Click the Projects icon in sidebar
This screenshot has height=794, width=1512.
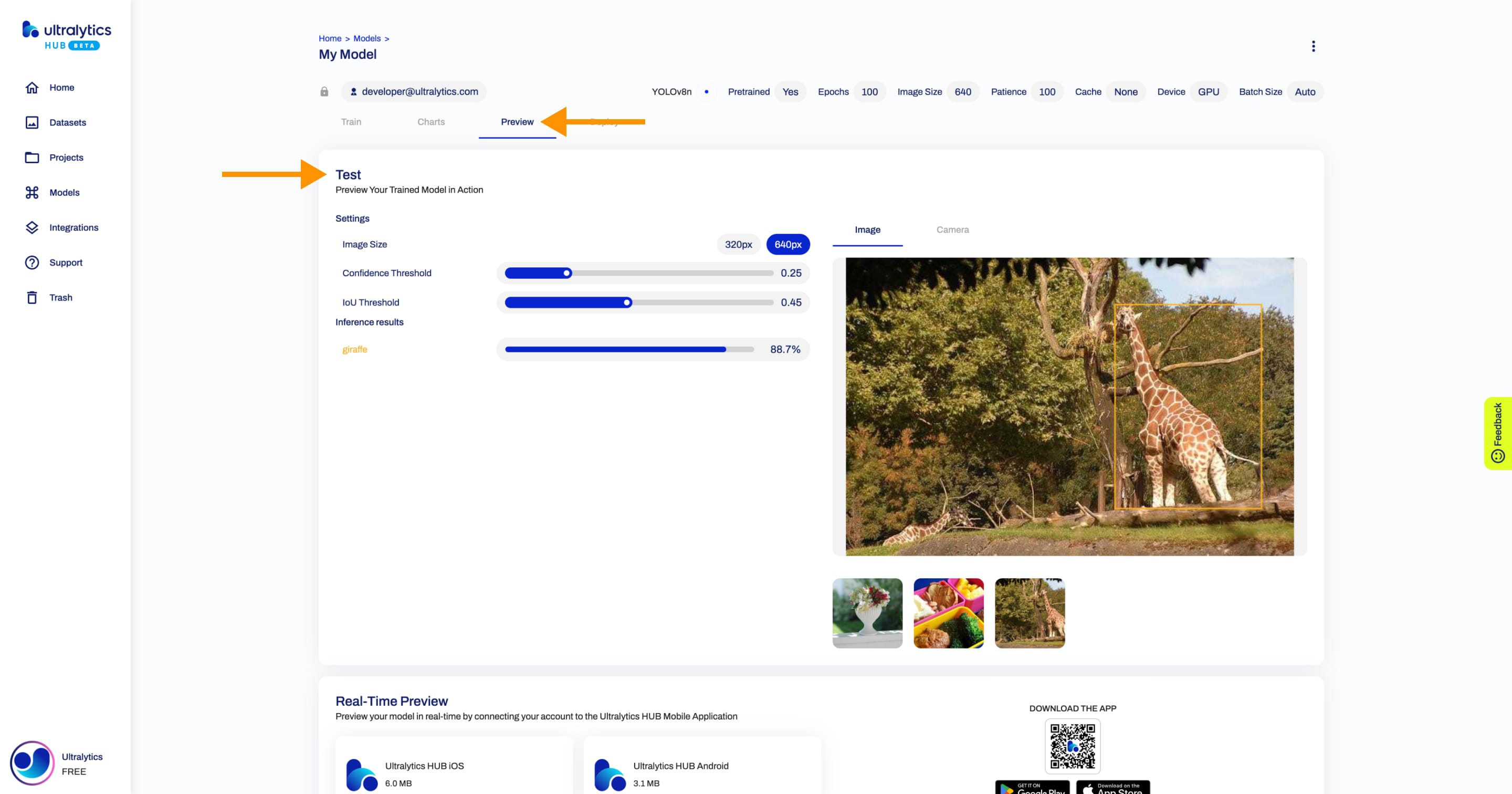(x=31, y=157)
